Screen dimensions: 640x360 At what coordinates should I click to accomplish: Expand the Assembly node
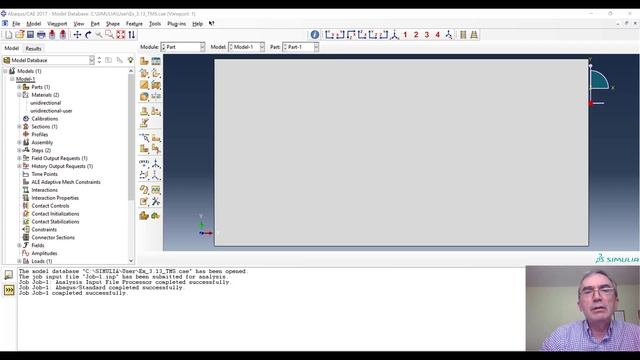19,142
